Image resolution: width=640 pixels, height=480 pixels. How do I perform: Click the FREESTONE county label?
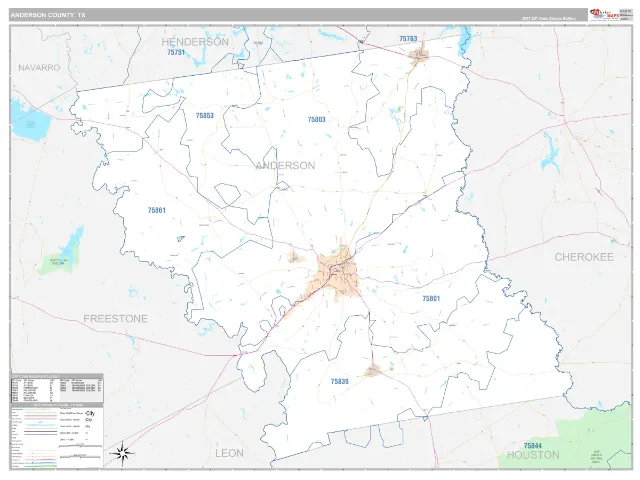click(x=116, y=319)
